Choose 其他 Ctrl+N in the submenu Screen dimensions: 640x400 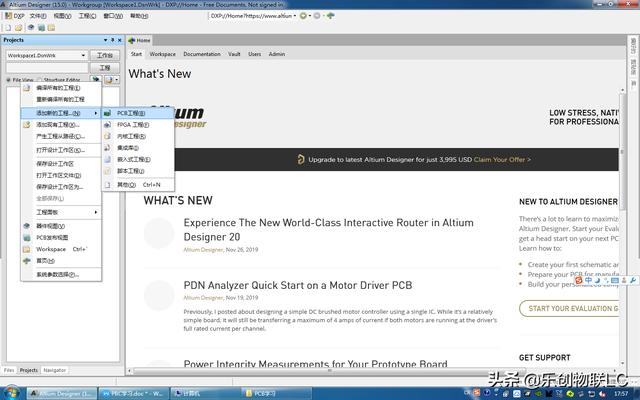coord(138,184)
